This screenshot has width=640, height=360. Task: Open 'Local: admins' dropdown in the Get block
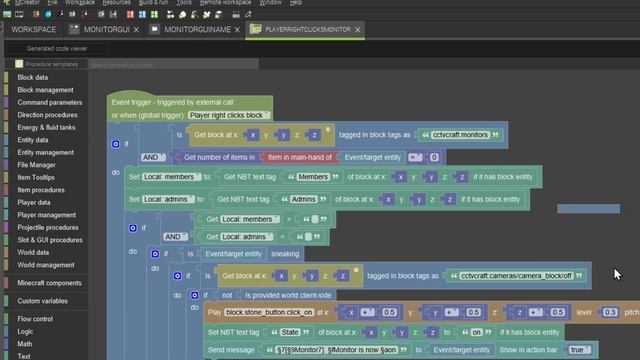tap(247, 237)
